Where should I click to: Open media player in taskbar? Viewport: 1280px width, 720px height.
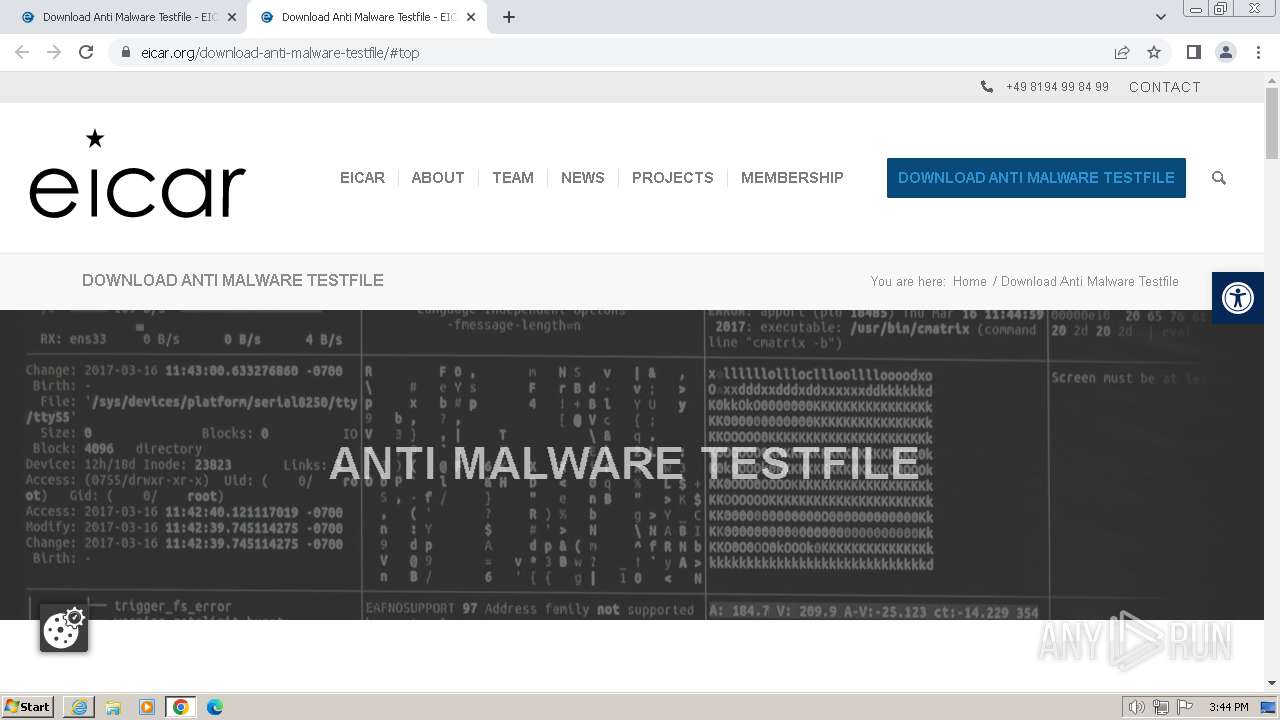pyautogui.click(x=147, y=707)
